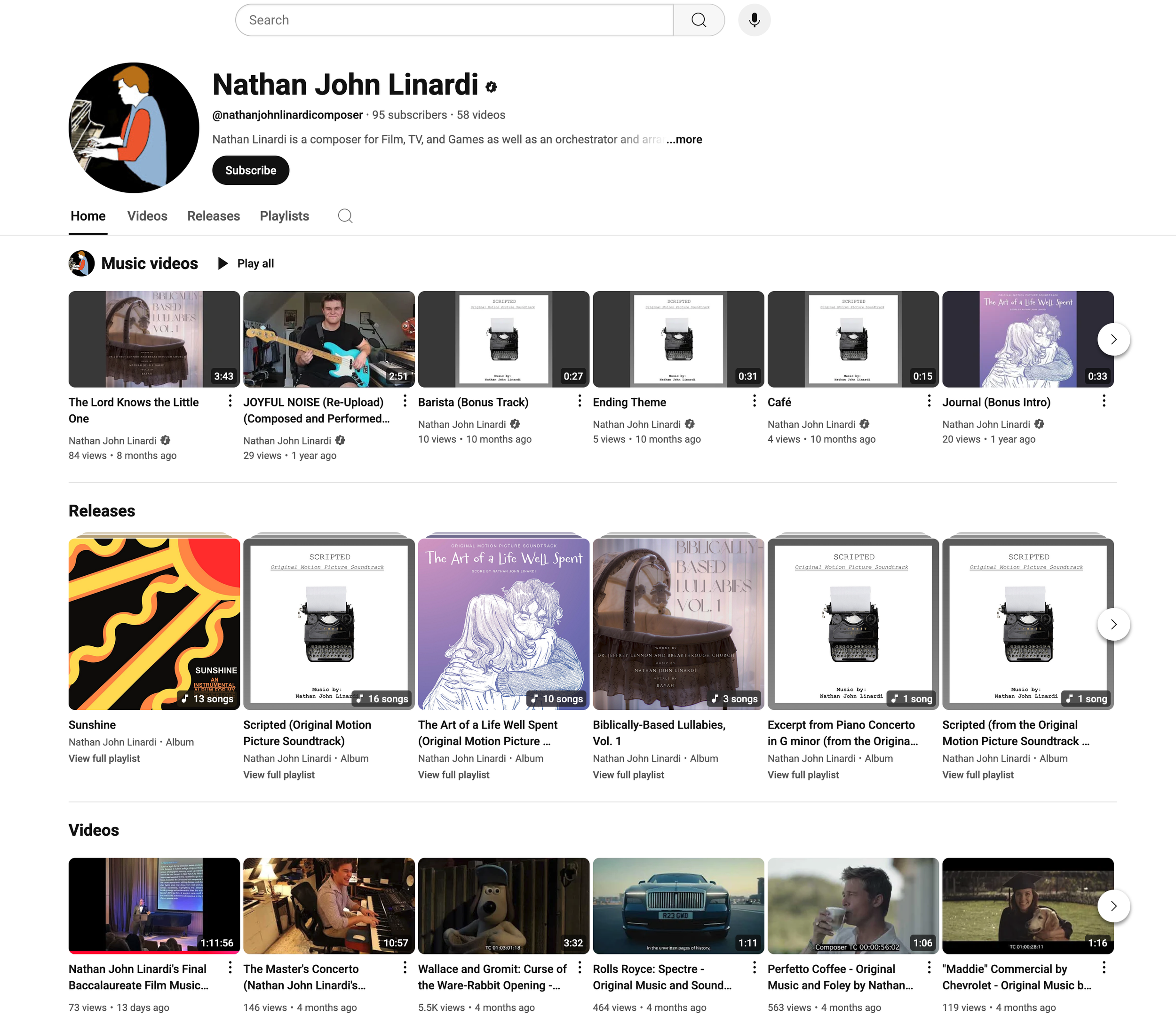The height and width of the screenshot is (1024, 1176).
Task: Open three-dot menu for Wallace and Gromit video
Action: [580, 968]
